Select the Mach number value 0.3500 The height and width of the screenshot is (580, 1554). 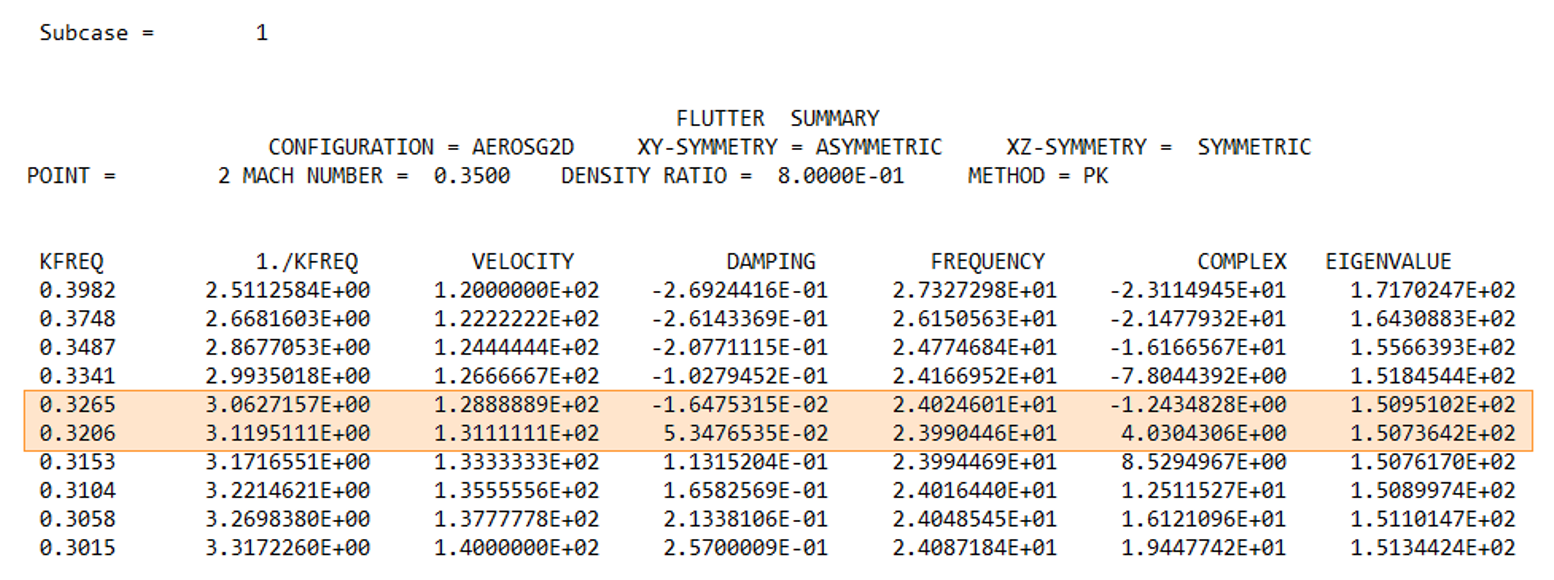(471, 176)
